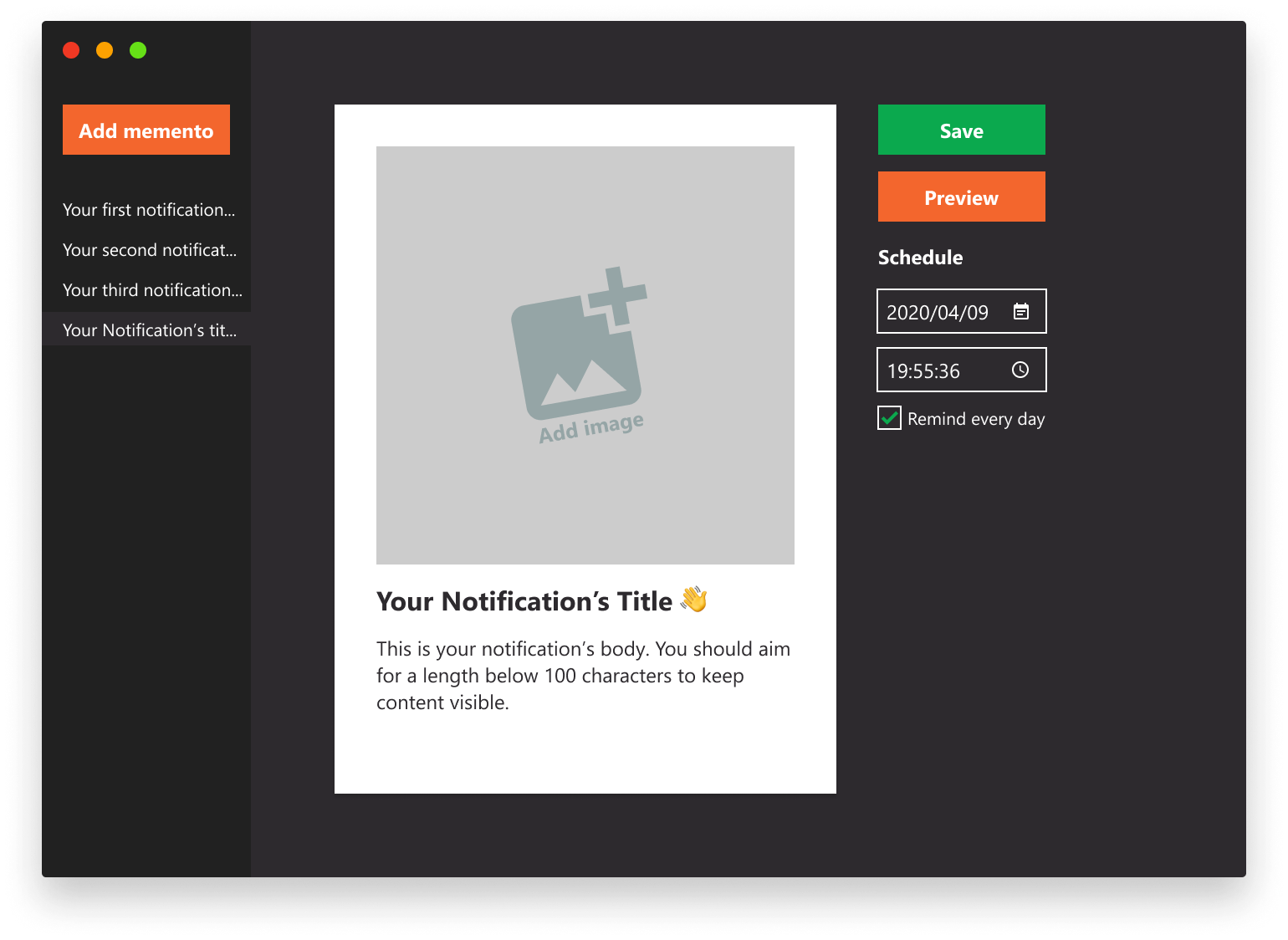Close the window with red button
This screenshot has width=1288, height=940.
click(x=71, y=50)
